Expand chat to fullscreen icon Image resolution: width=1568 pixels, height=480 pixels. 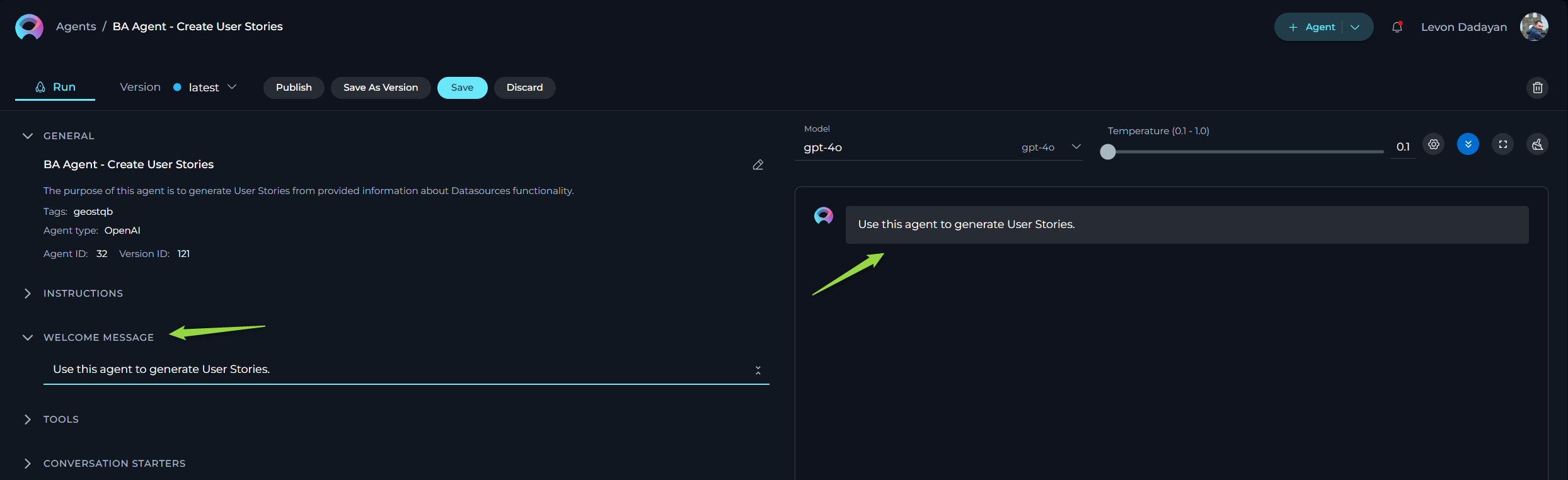(x=1503, y=144)
